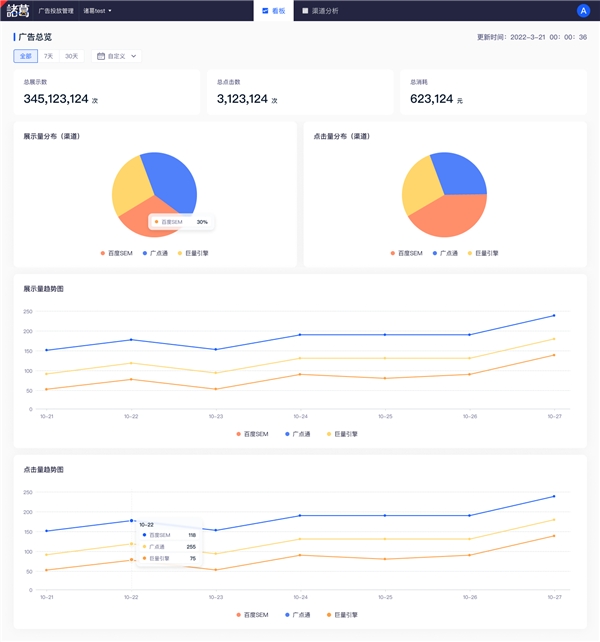The width and height of the screenshot is (600, 642).
Task: Select the 7天 time filter
Action: pos(48,57)
